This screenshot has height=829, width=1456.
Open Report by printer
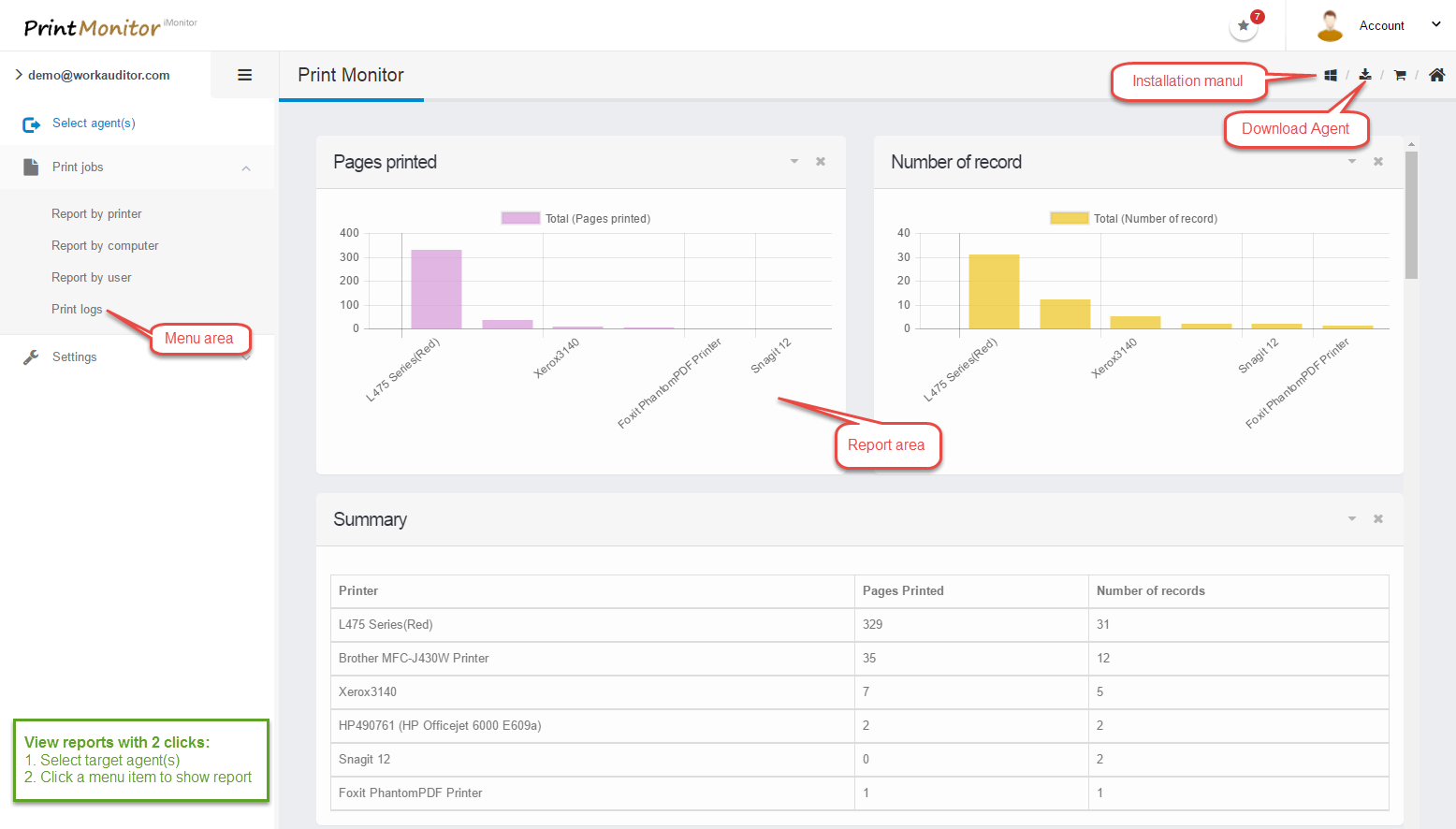click(x=96, y=214)
